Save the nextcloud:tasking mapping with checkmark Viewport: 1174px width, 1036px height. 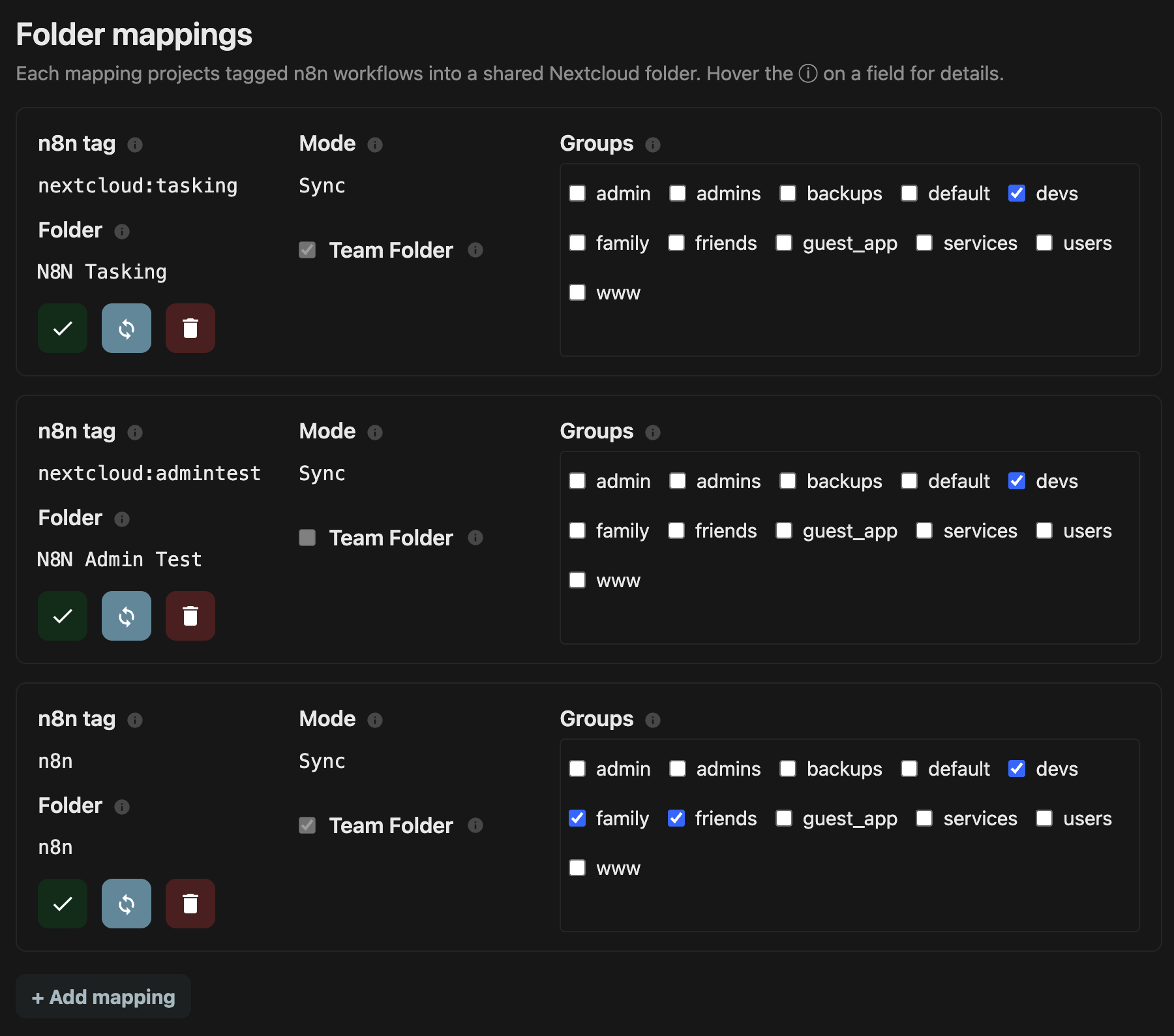pos(63,328)
